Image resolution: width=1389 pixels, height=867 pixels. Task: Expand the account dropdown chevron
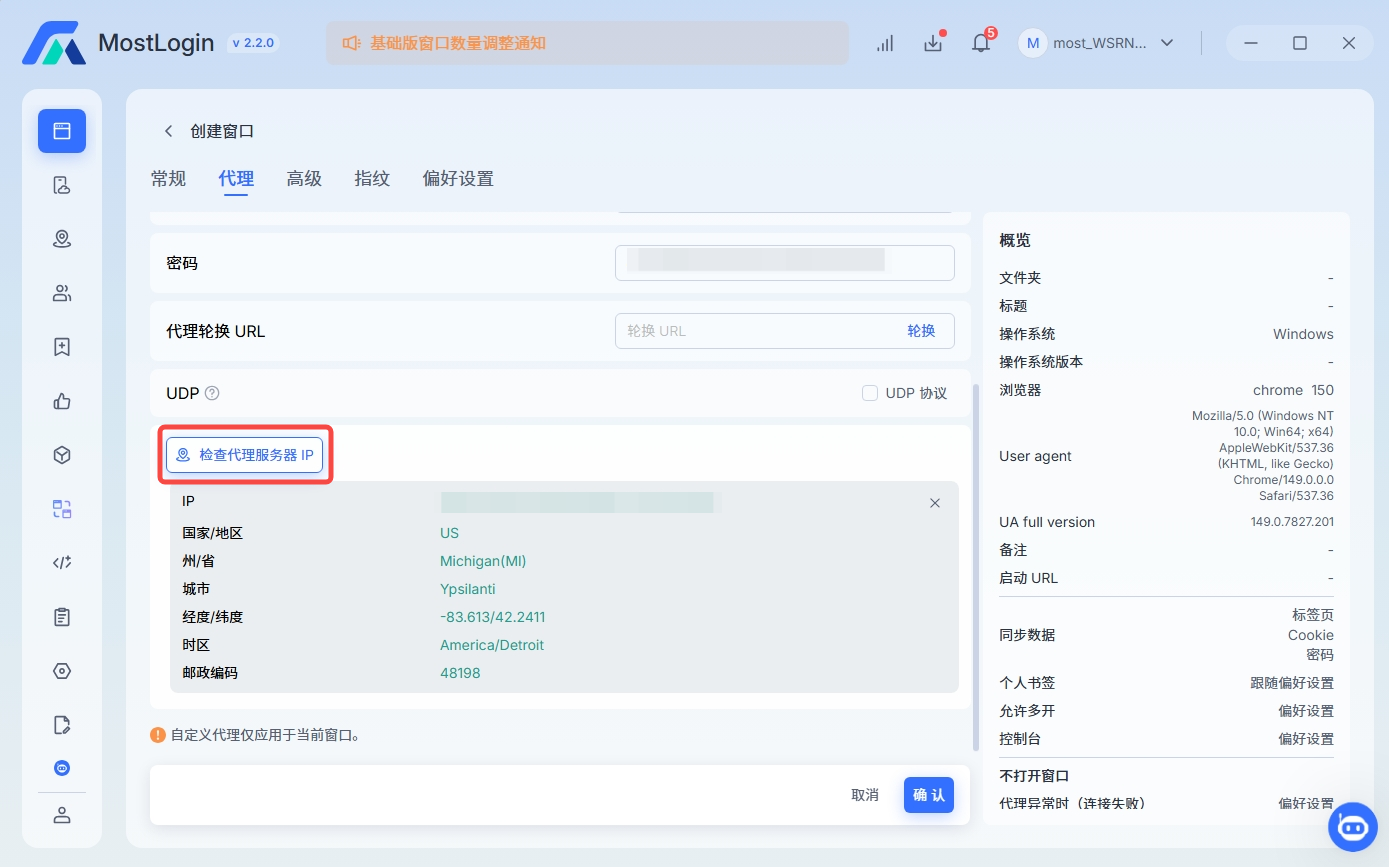tap(1166, 43)
